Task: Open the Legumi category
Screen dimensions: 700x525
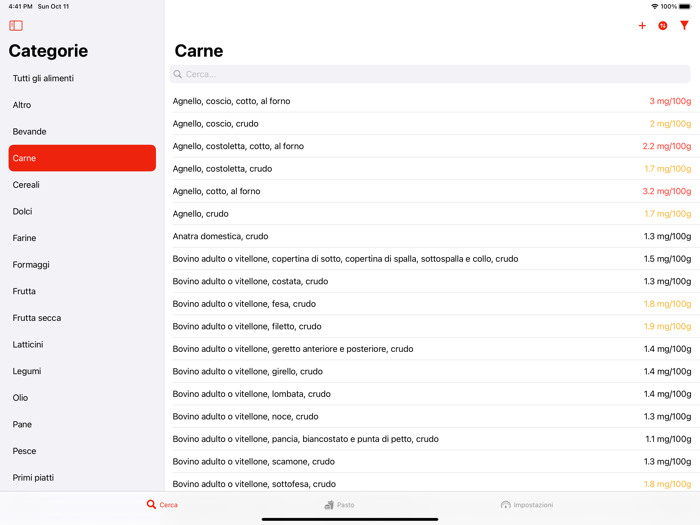Action: [82, 371]
